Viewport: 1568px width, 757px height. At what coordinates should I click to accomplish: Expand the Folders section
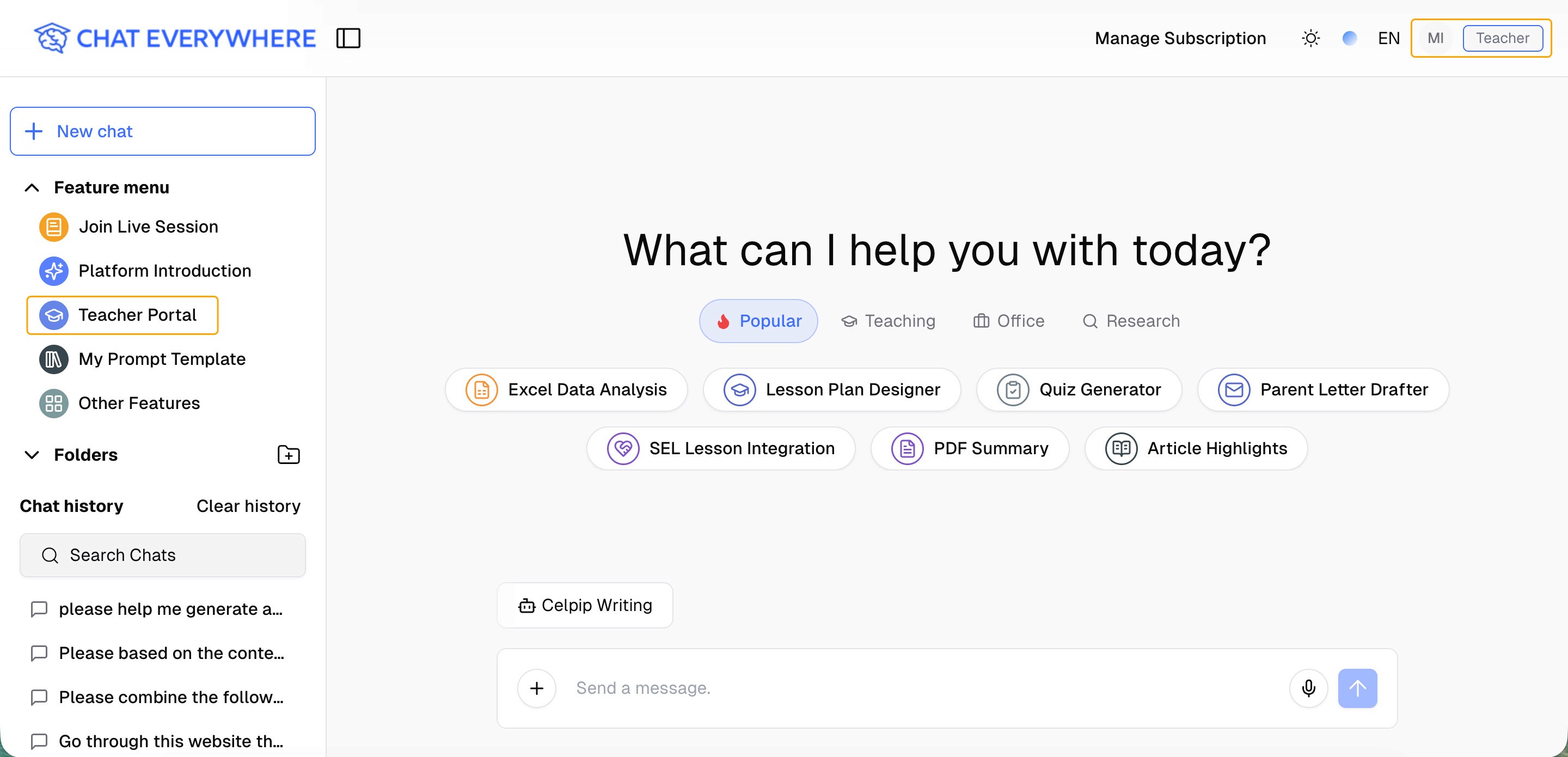(32, 455)
